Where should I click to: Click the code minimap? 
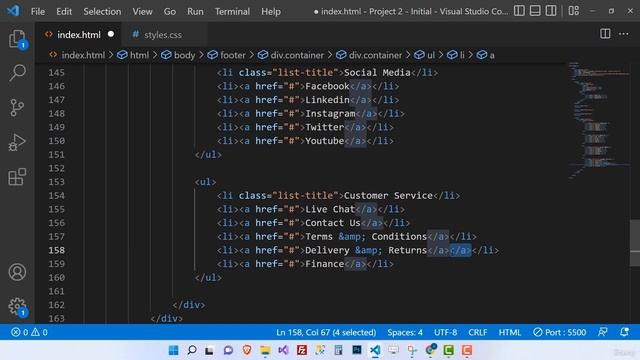tap(598, 120)
